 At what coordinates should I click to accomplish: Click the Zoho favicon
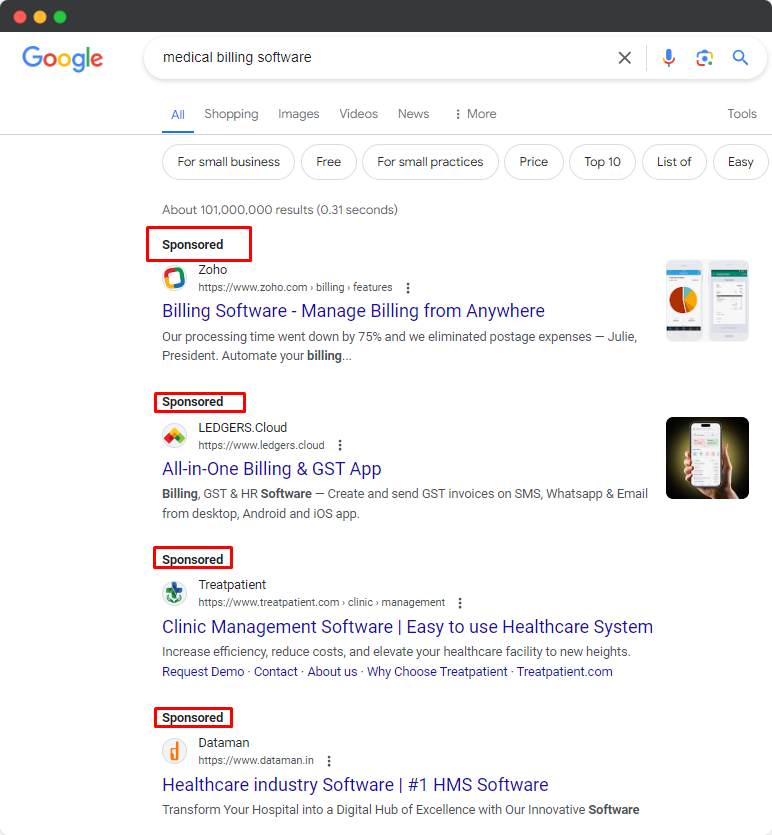pos(174,278)
